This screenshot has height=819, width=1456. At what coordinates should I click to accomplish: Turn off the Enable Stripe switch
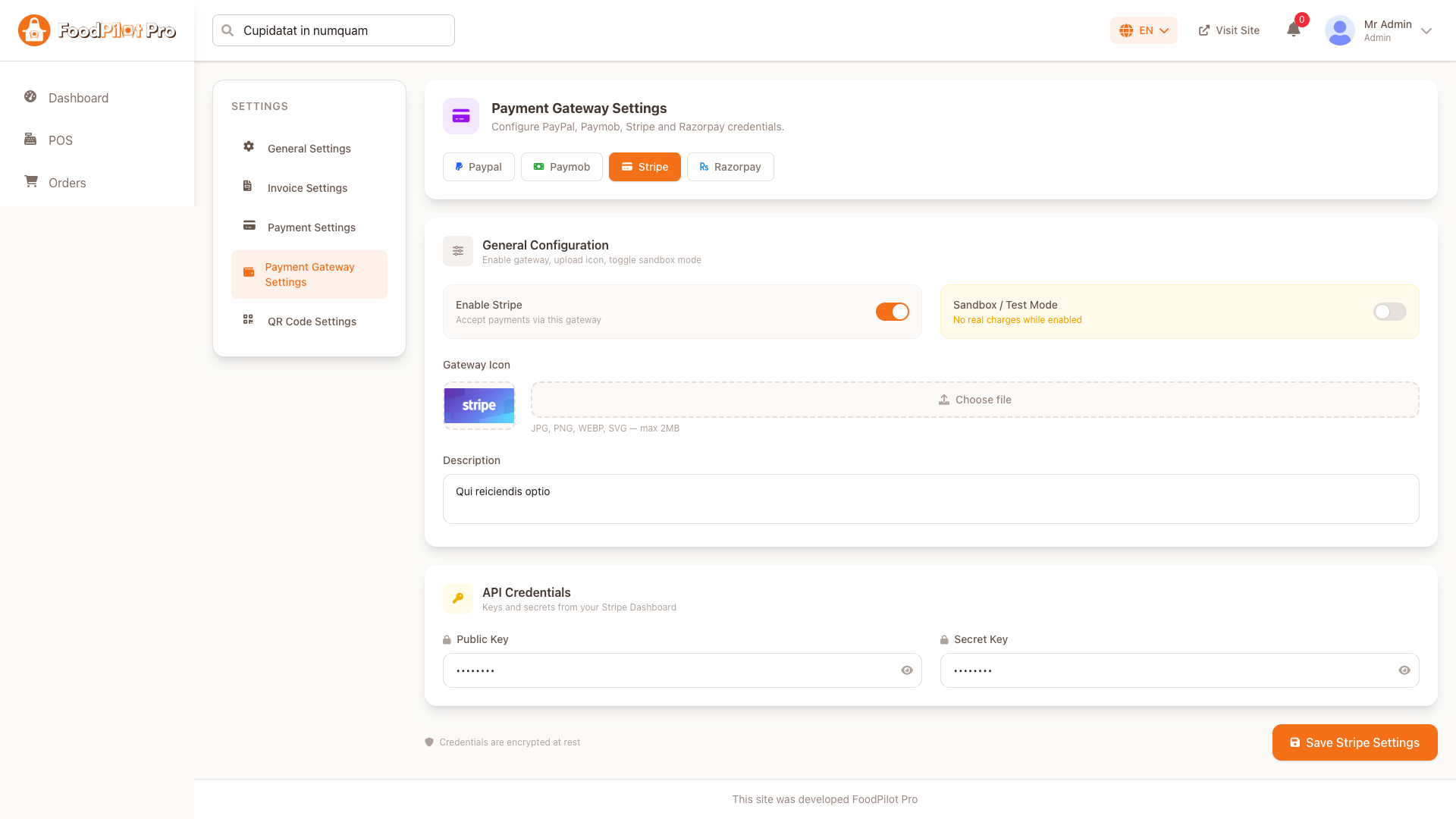pos(893,312)
